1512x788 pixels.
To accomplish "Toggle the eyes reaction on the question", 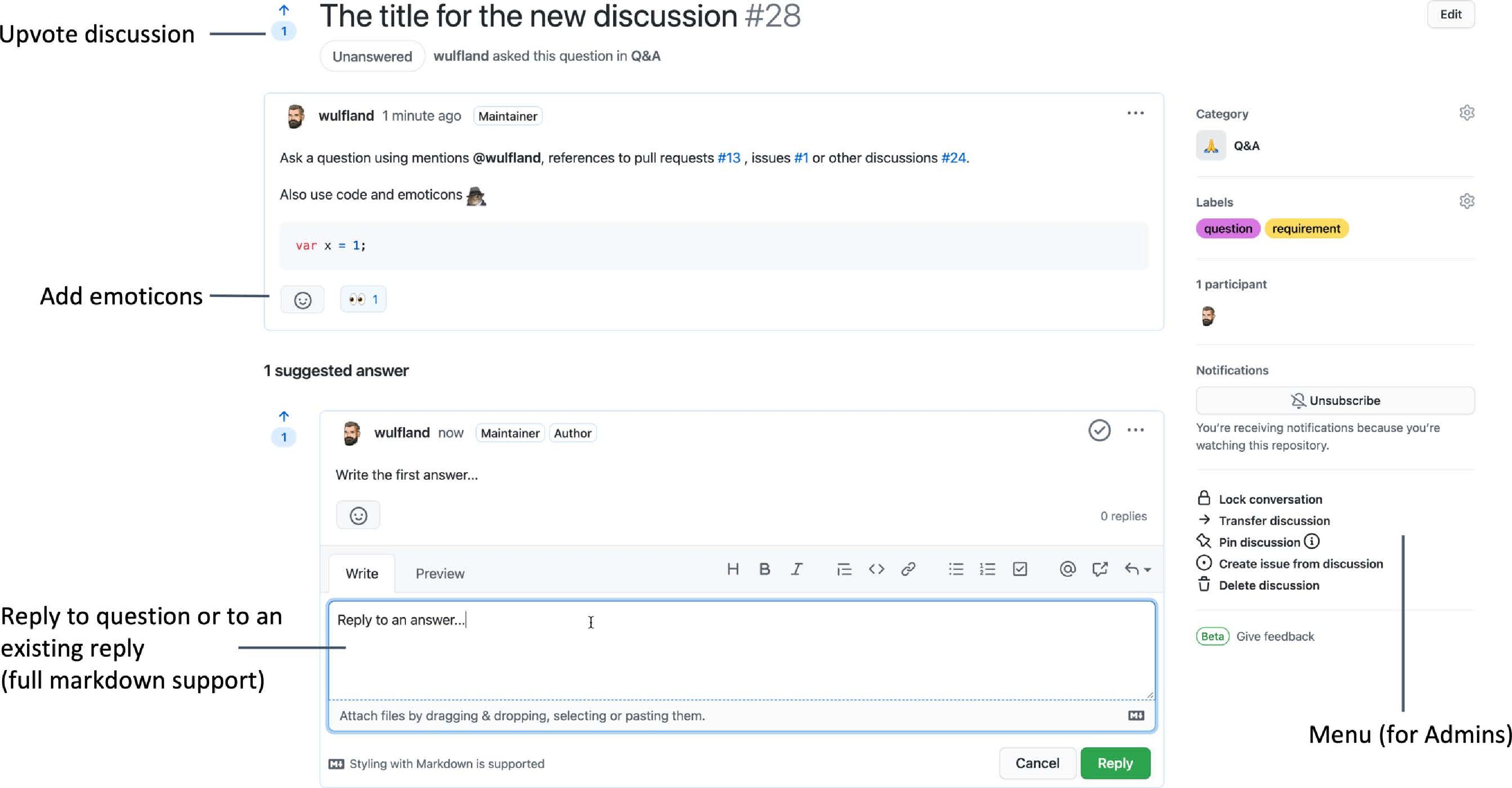I will point(363,299).
